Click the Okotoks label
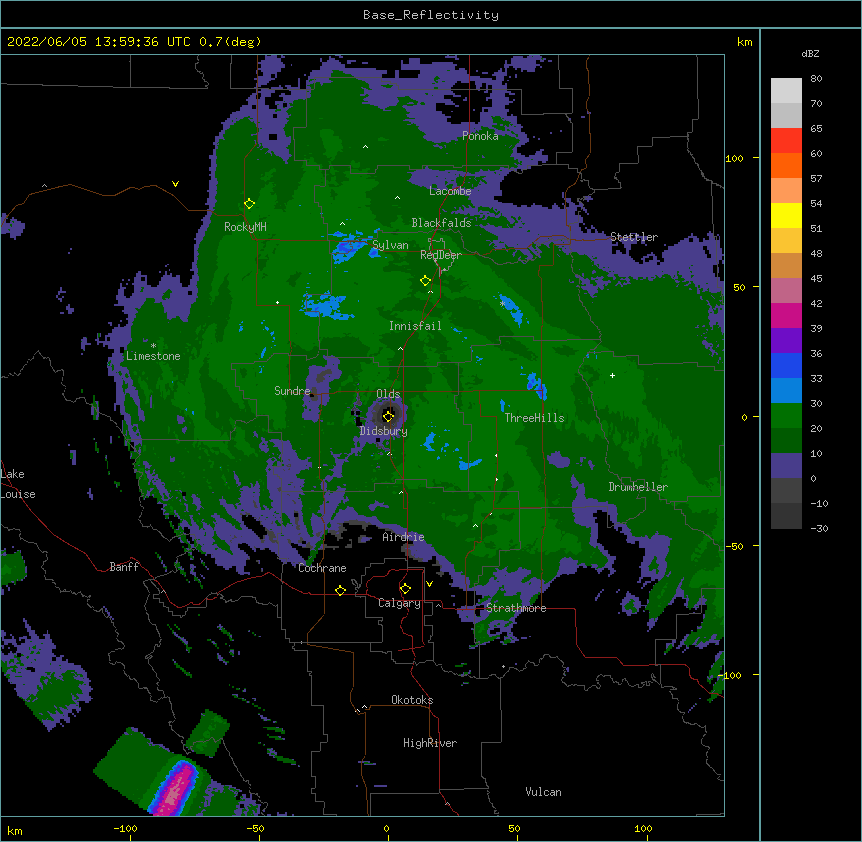862x842 pixels. 412,700
